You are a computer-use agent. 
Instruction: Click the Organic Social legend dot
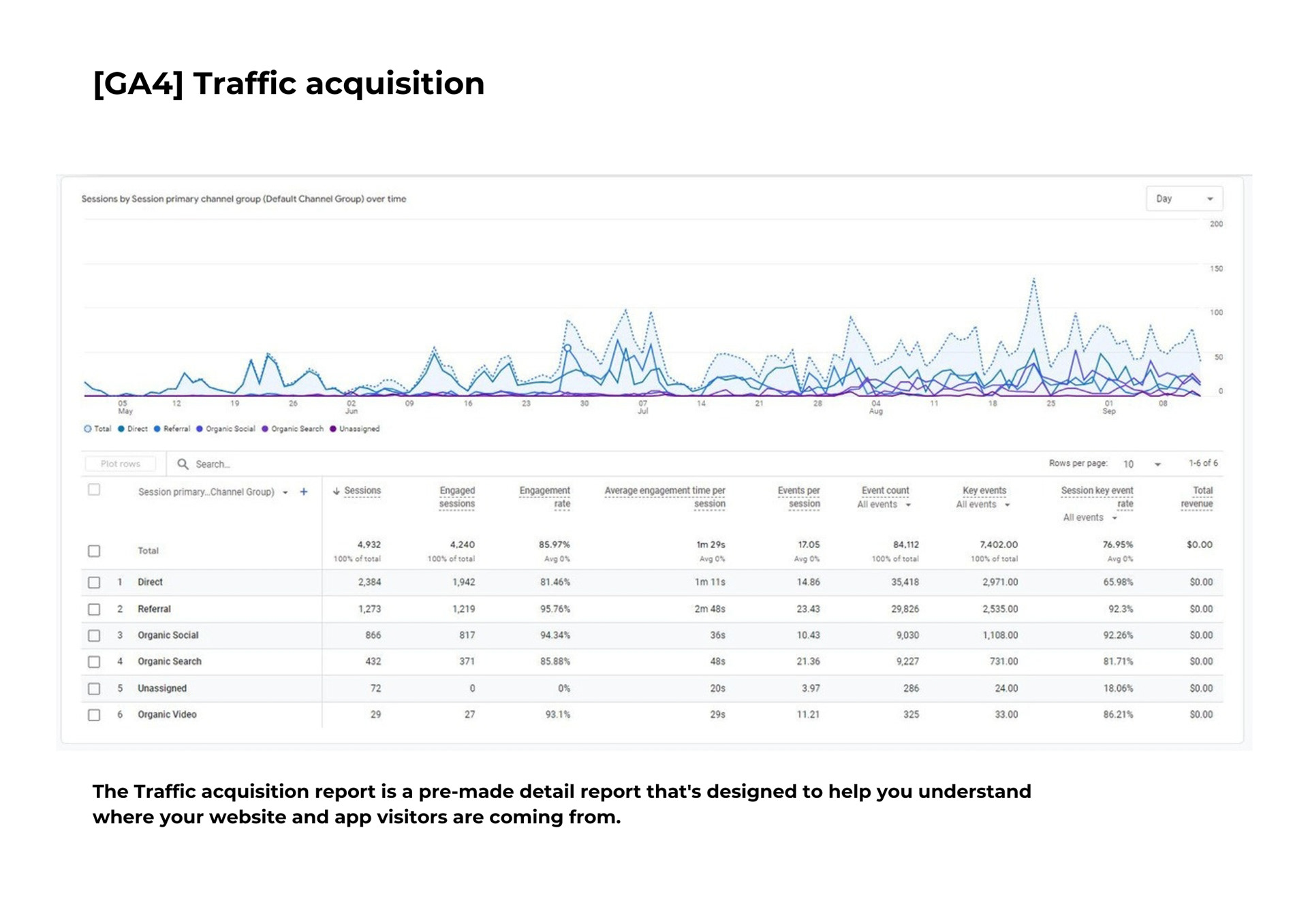(x=200, y=429)
